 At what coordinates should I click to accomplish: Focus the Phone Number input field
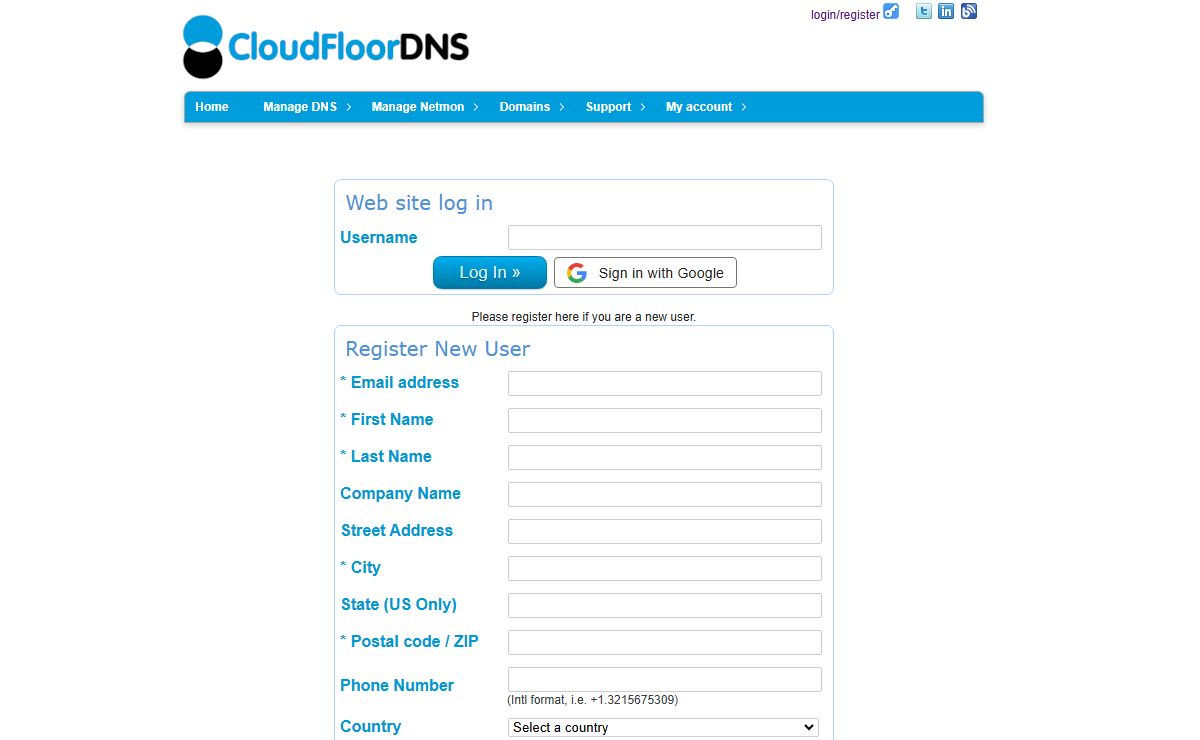(665, 679)
